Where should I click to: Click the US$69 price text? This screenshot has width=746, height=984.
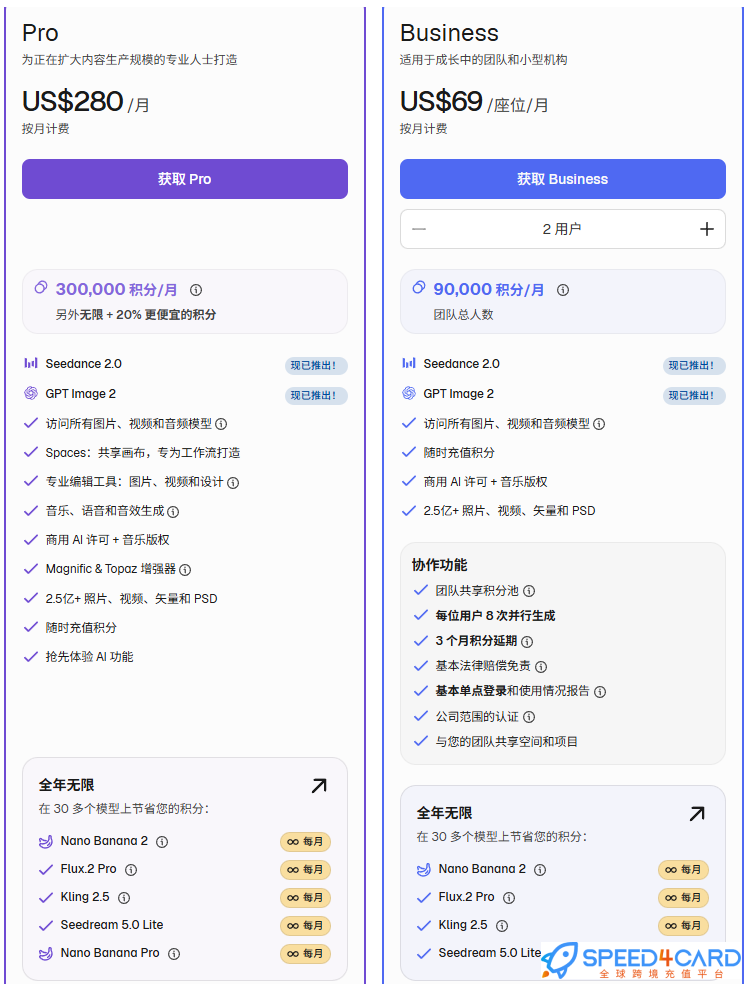(442, 102)
